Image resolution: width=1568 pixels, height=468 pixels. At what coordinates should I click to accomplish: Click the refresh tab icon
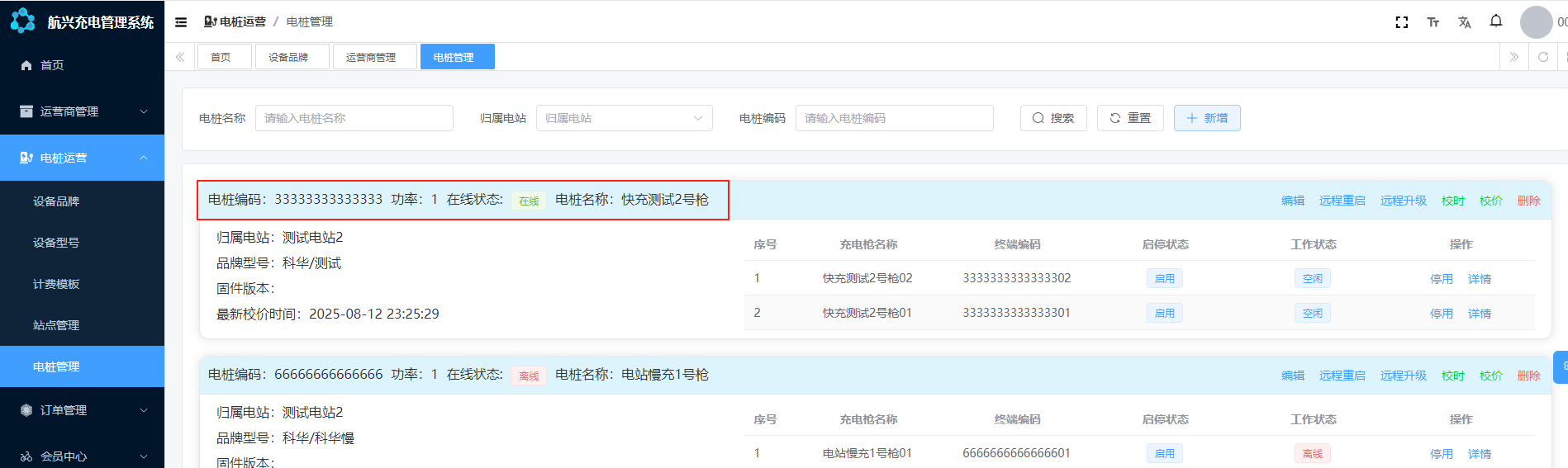[1542, 57]
